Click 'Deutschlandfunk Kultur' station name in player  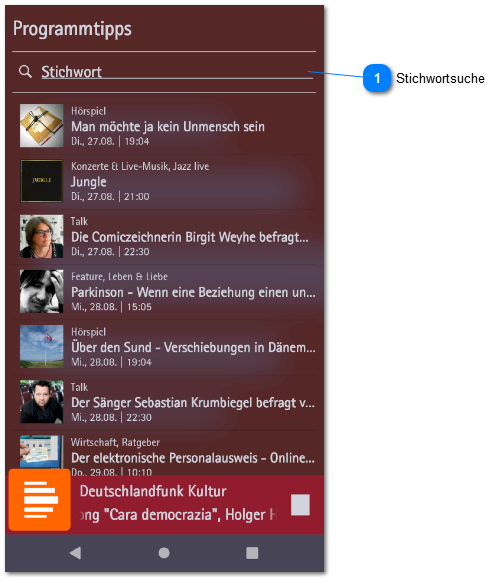pos(153,491)
